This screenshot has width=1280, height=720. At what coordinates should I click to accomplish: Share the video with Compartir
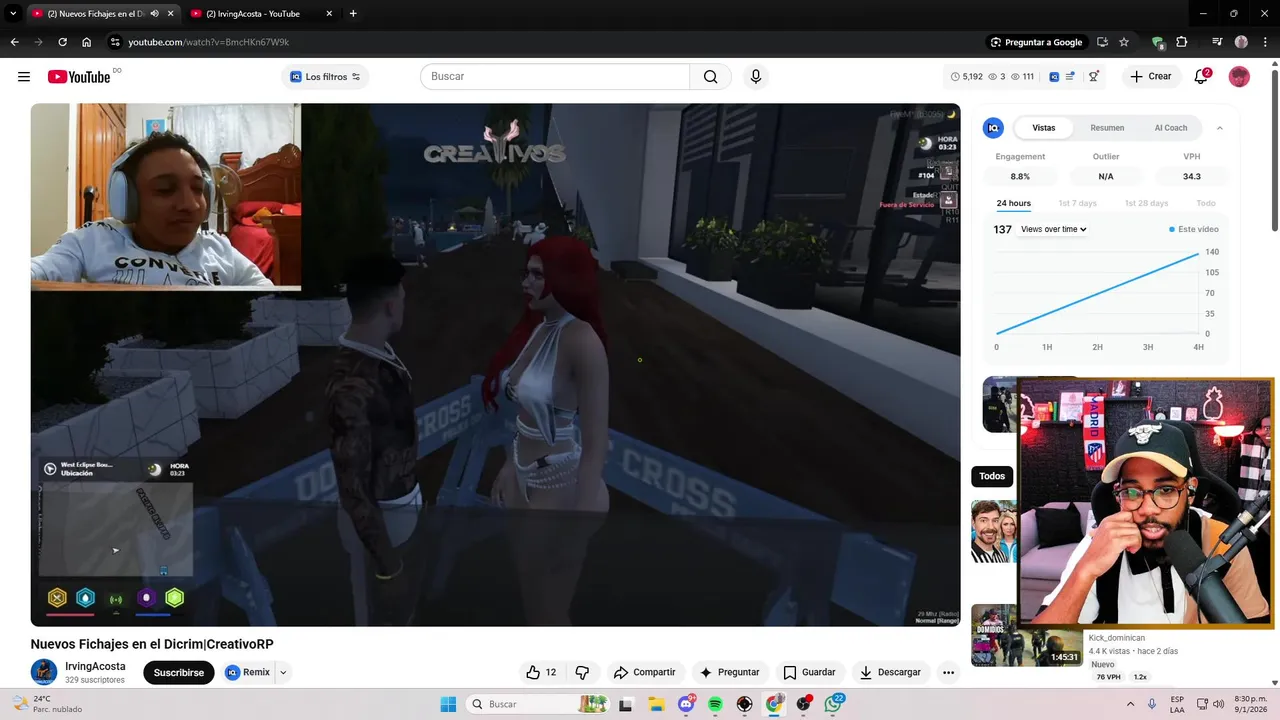(x=644, y=672)
